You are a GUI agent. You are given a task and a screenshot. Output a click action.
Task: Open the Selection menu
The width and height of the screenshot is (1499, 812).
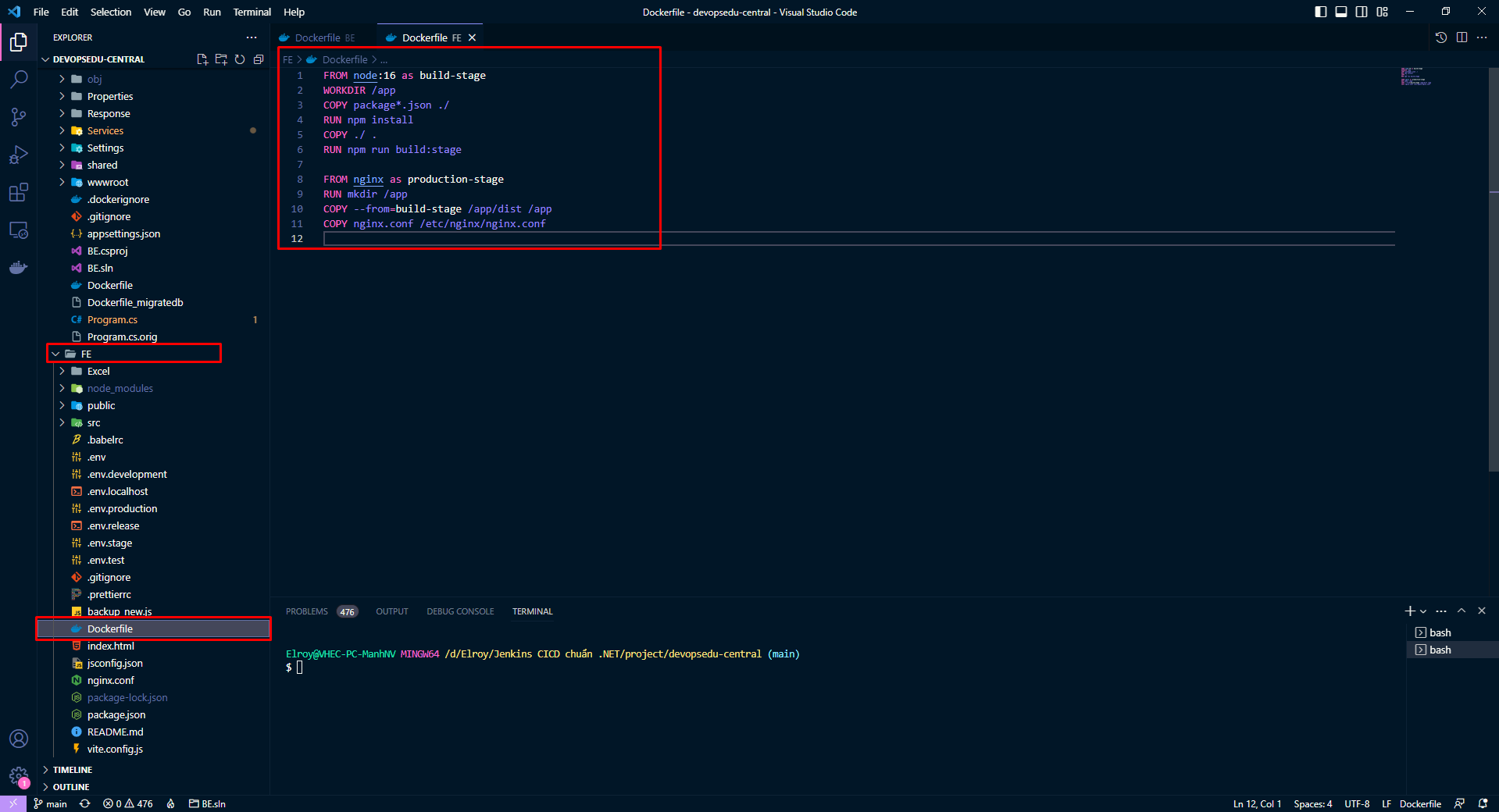(111, 12)
